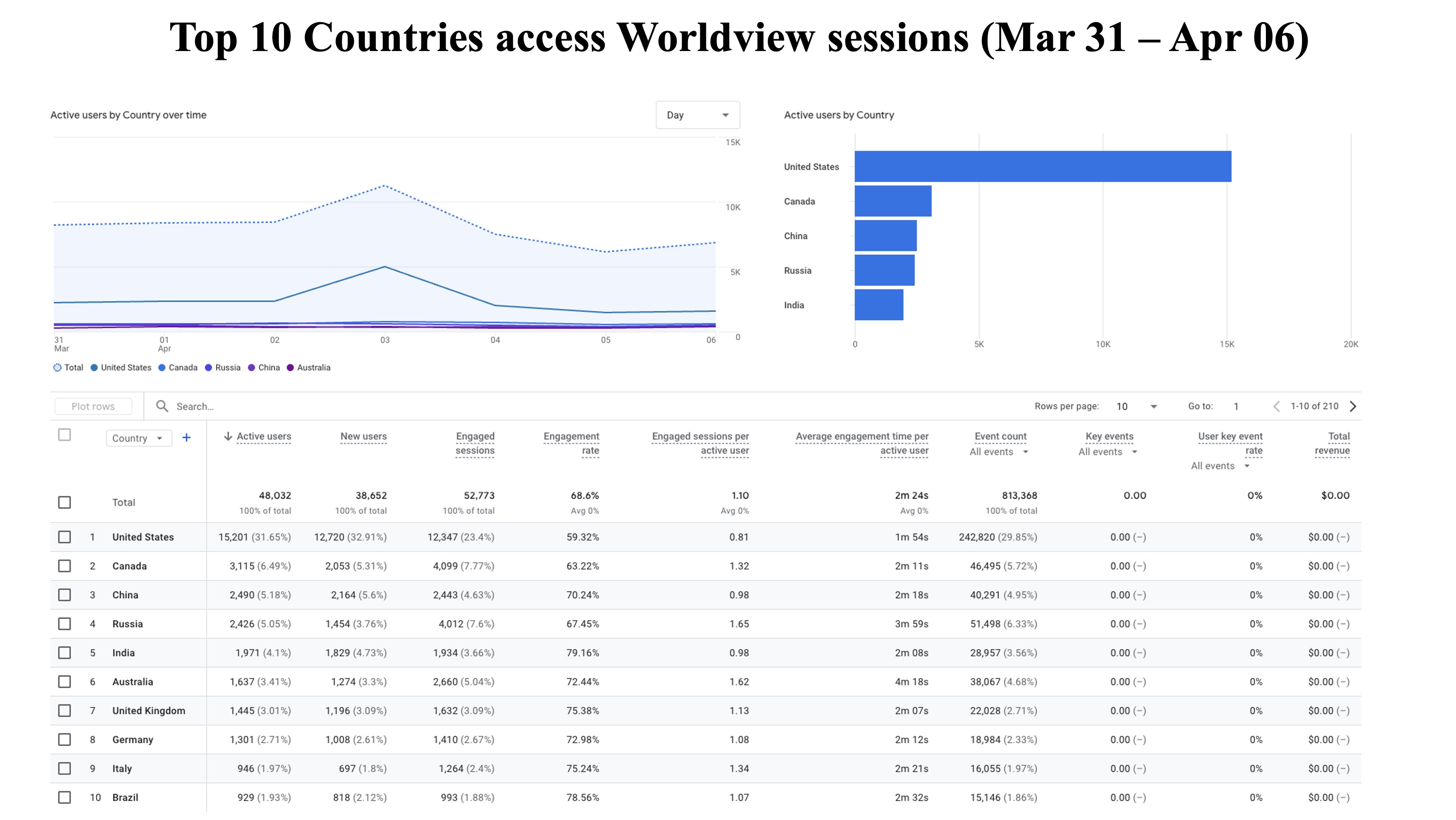Check the Total row checkbox

coord(65,502)
